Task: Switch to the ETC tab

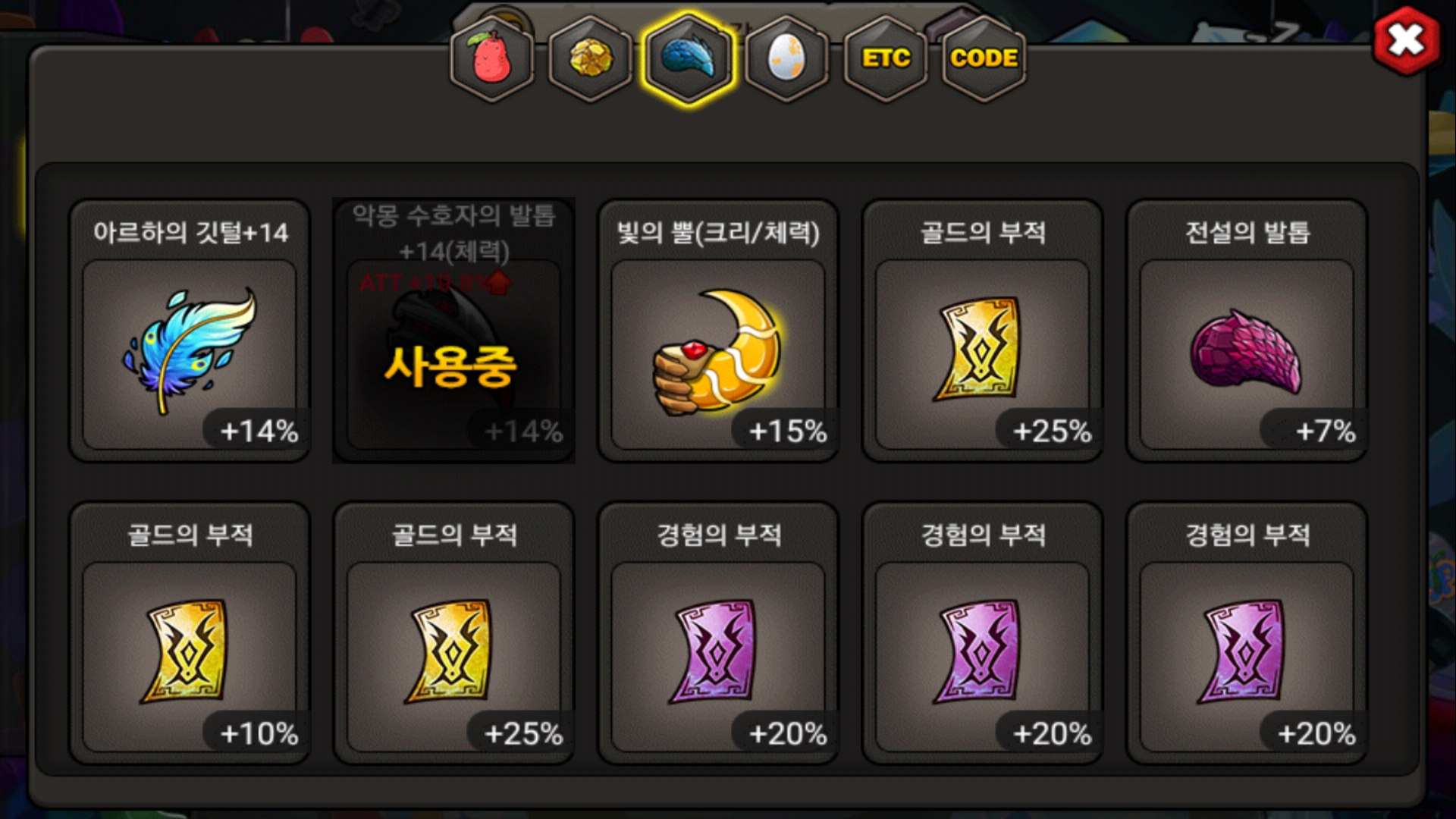Action: [886, 59]
